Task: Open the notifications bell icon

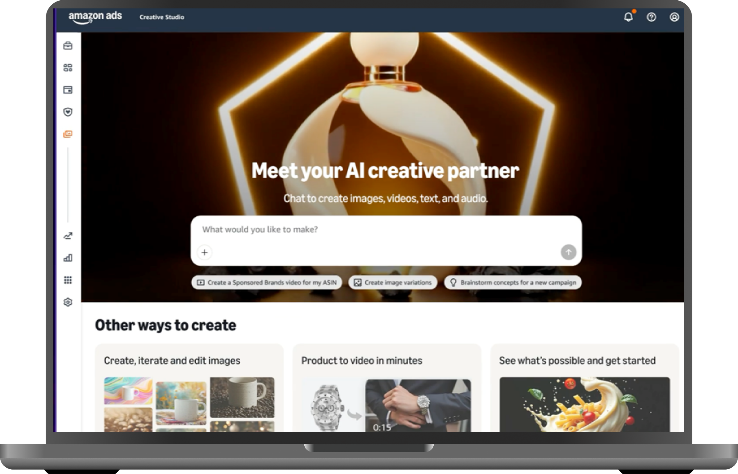Action: tap(628, 17)
